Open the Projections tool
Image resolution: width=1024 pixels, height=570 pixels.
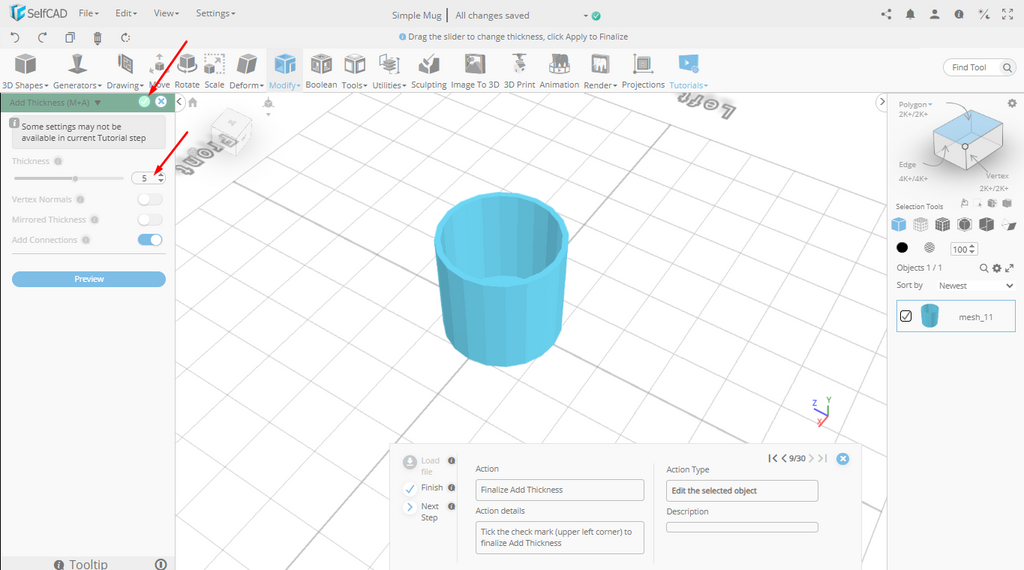click(643, 71)
